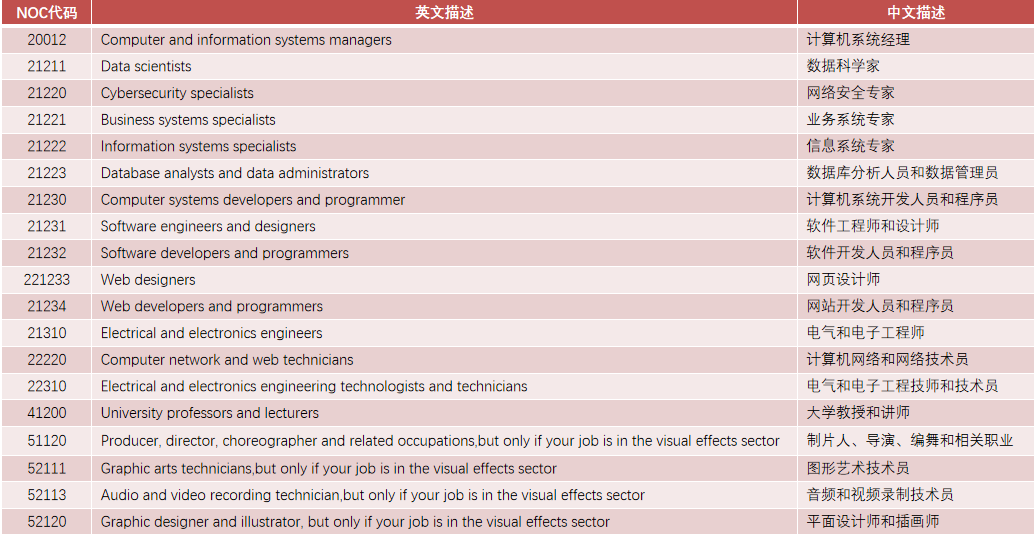Select the Cybersecurity specialists description
Viewport: 1034px width, 534px height.
pyautogui.click(x=177, y=93)
